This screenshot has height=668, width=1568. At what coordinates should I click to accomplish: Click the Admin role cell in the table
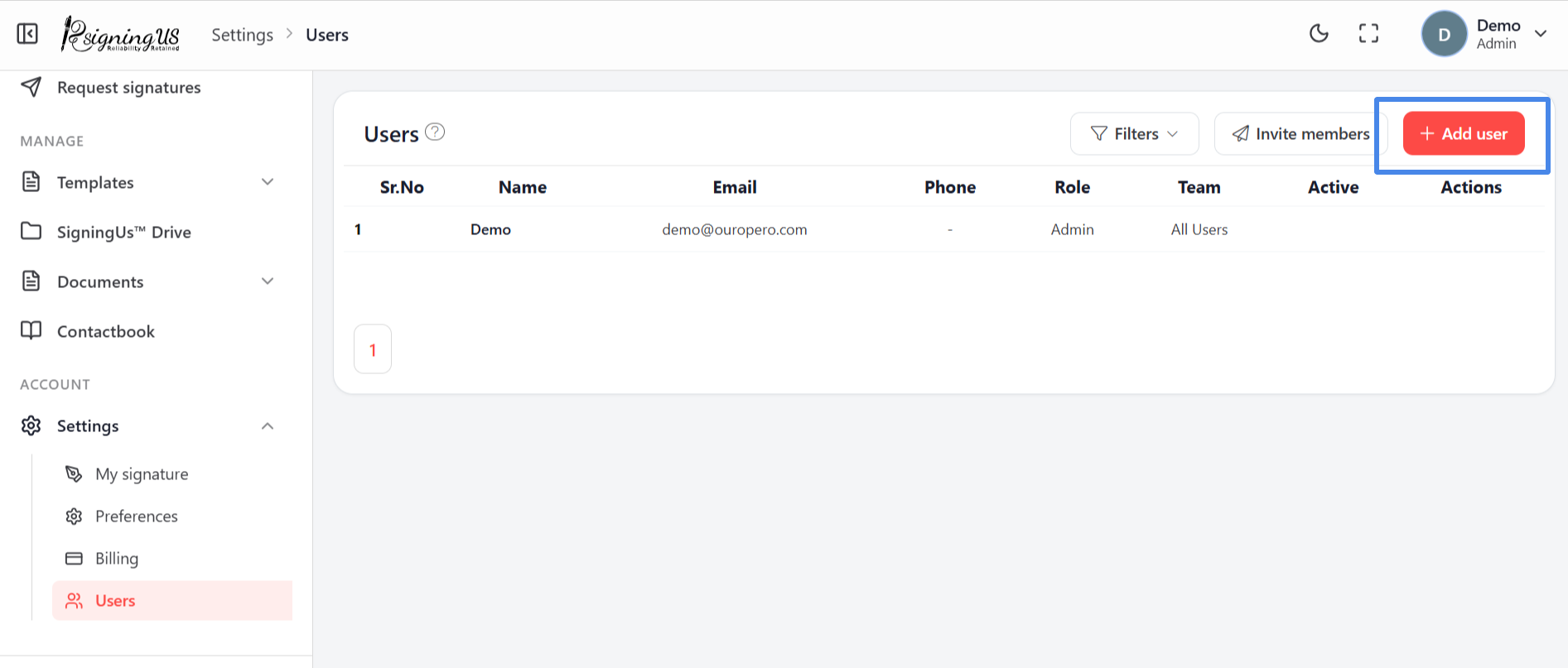click(x=1073, y=229)
